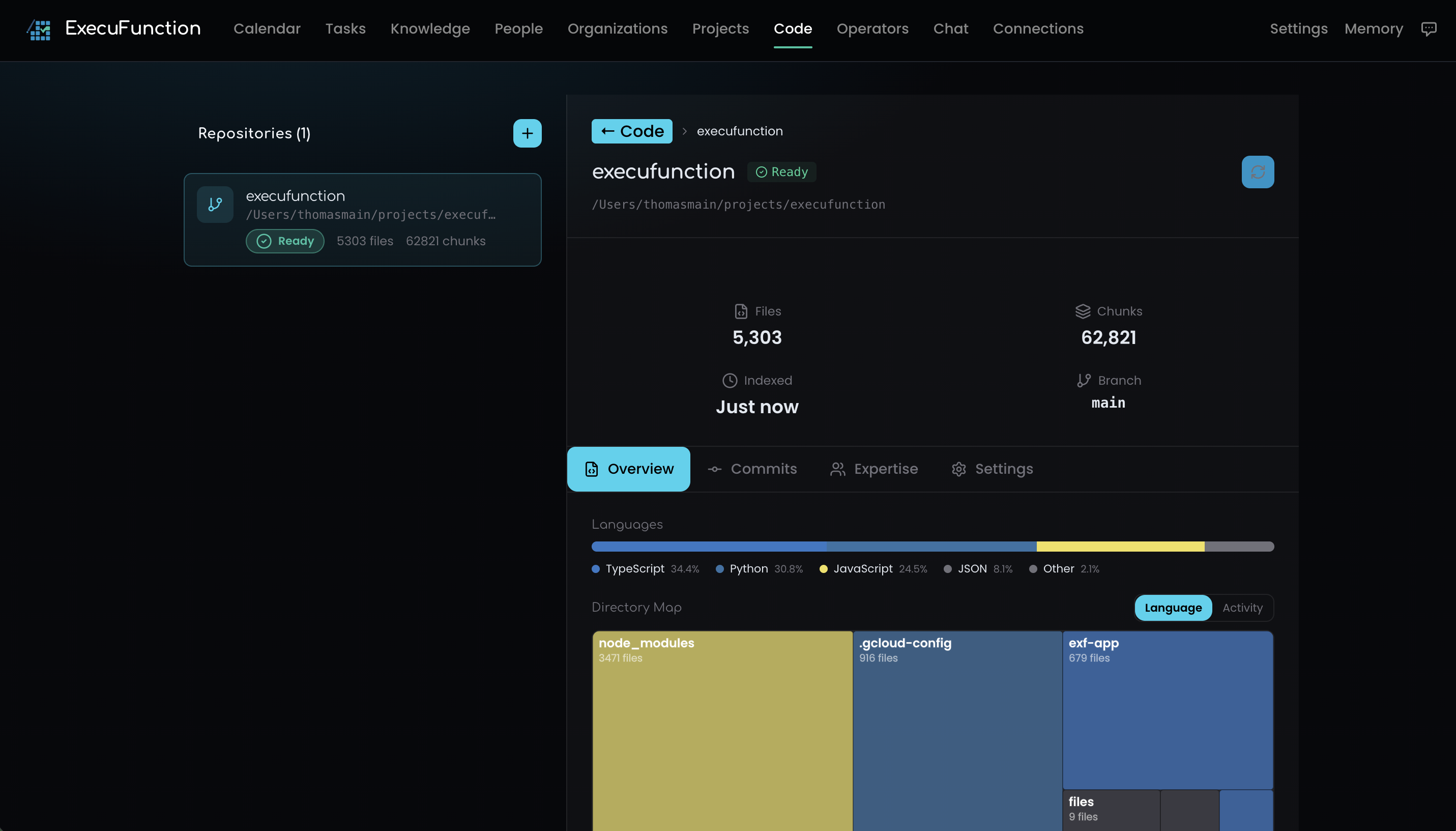
Task: Select the Language view toggle
Action: click(x=1173, y=608)
